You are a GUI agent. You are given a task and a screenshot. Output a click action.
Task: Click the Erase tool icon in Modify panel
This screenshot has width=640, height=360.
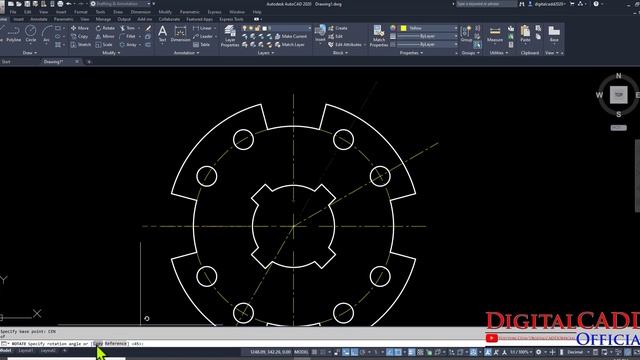coord(148,28)
